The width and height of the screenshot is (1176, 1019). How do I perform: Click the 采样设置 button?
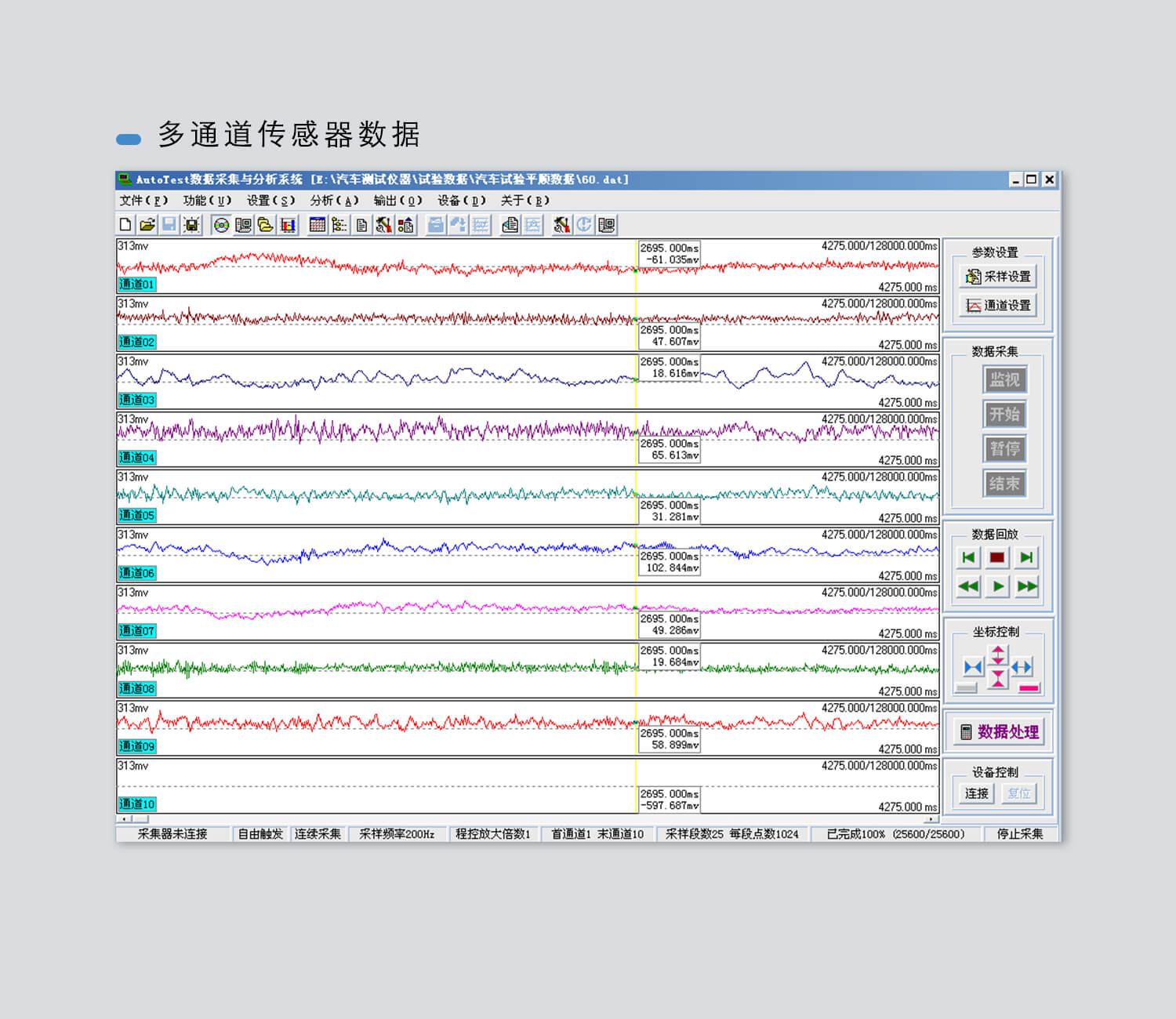click(x=998, y=277)
